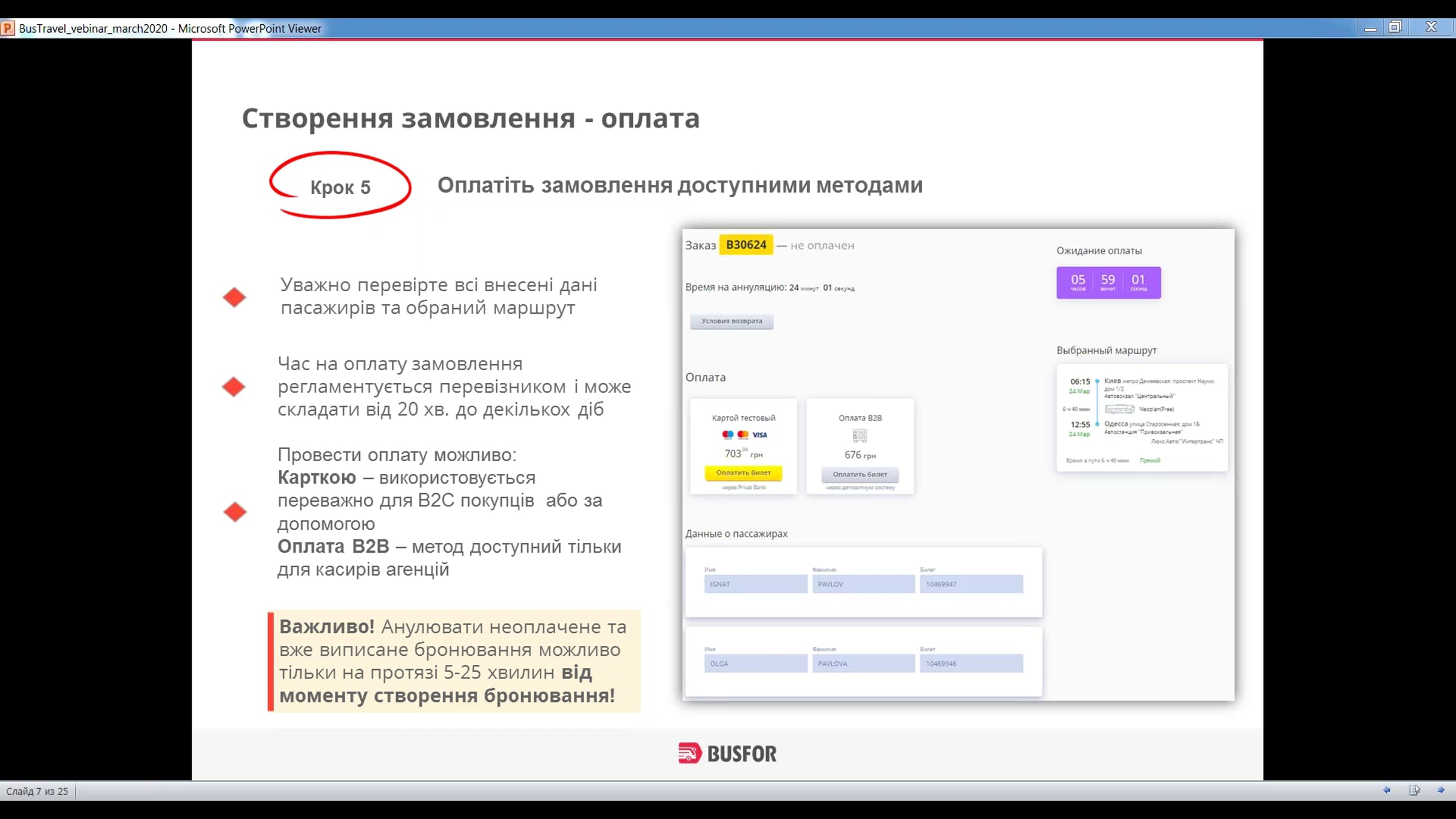The width and height of the screenshot is (1456, 819).
Task: Select the order number B30624 badge
Action: tap(746, 244)
